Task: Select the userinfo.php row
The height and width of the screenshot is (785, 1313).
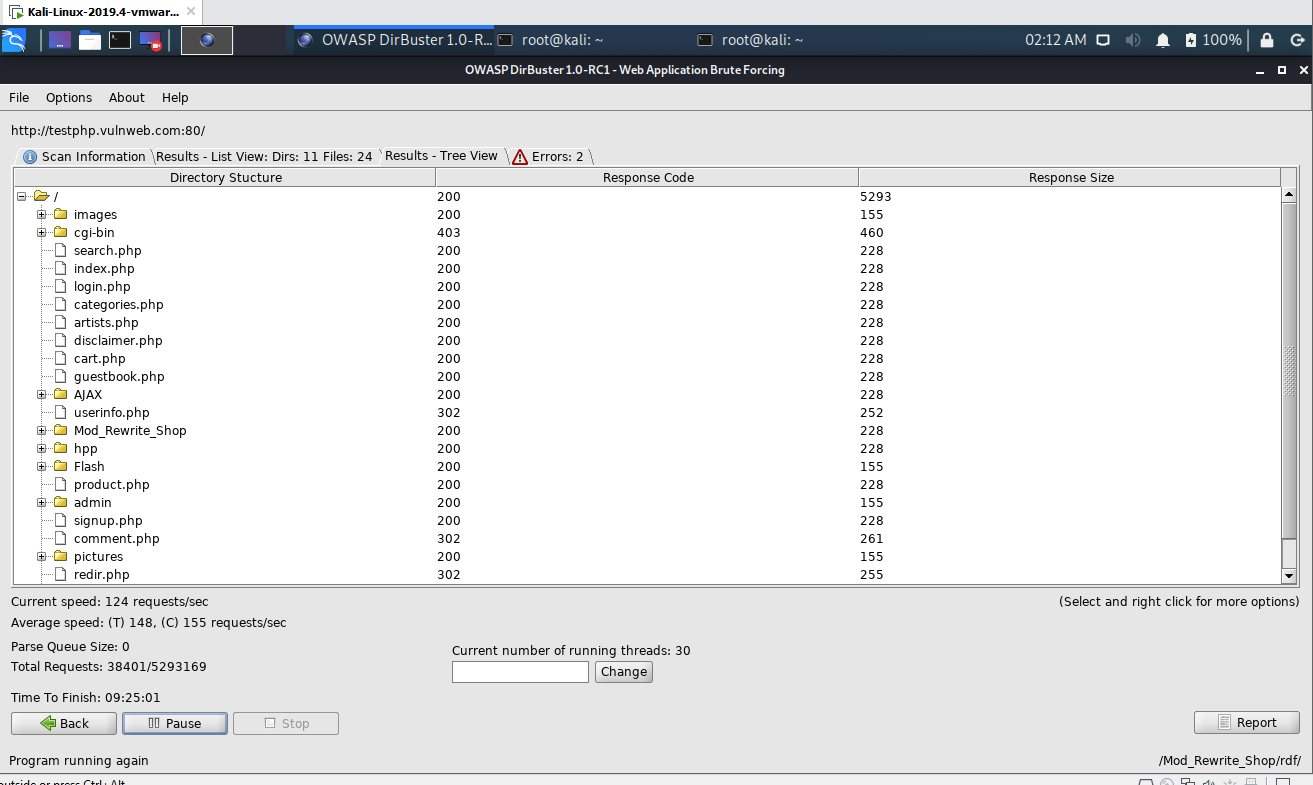Action: [x=647, y=412]
